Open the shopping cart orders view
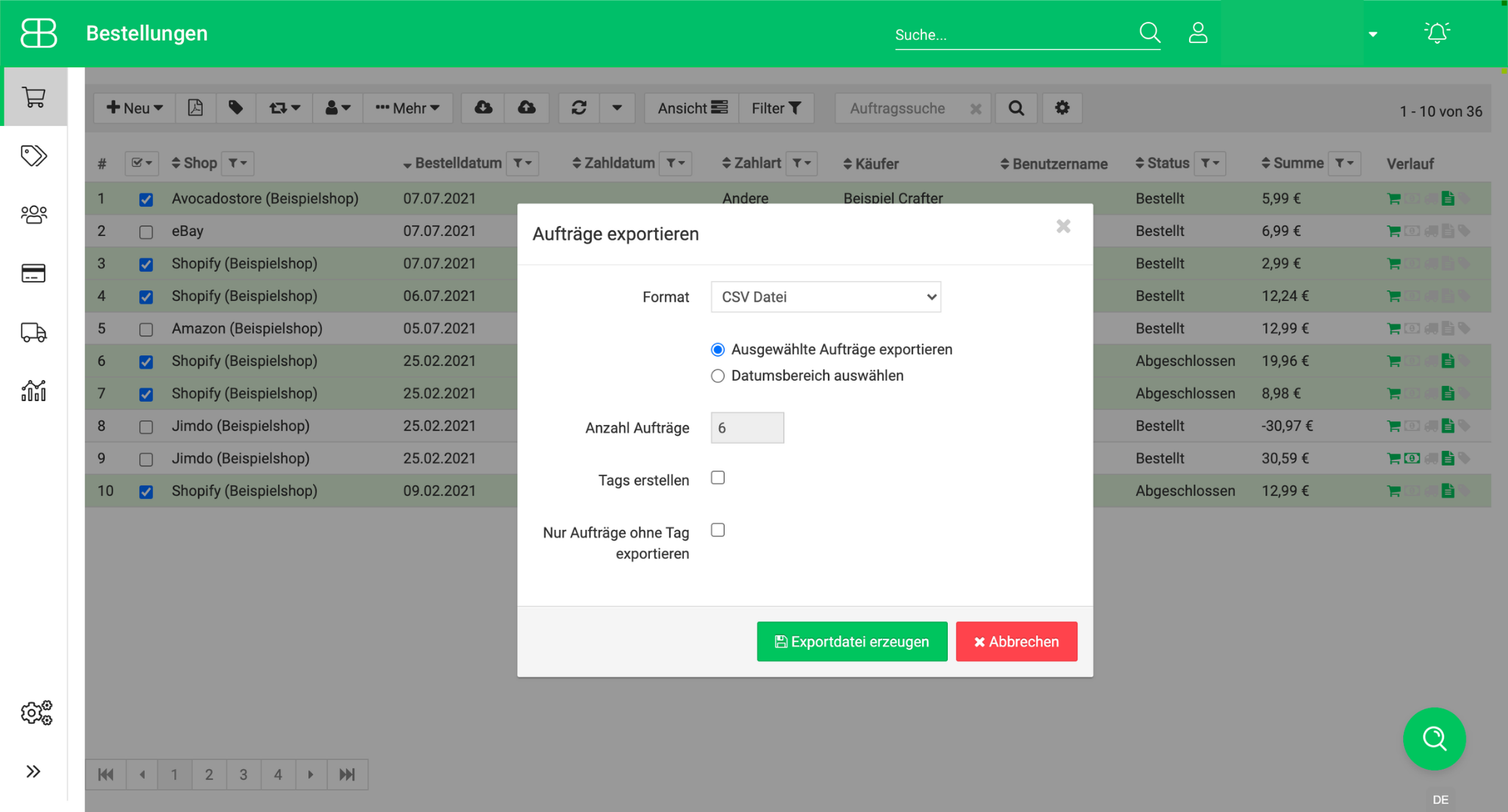Viewport: 1508px width, 812px height. (x=33, y=97)
